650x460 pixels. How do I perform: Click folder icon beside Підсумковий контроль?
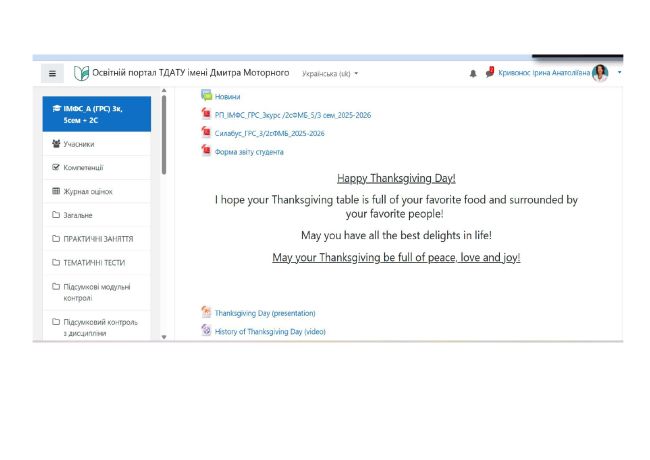56,322
